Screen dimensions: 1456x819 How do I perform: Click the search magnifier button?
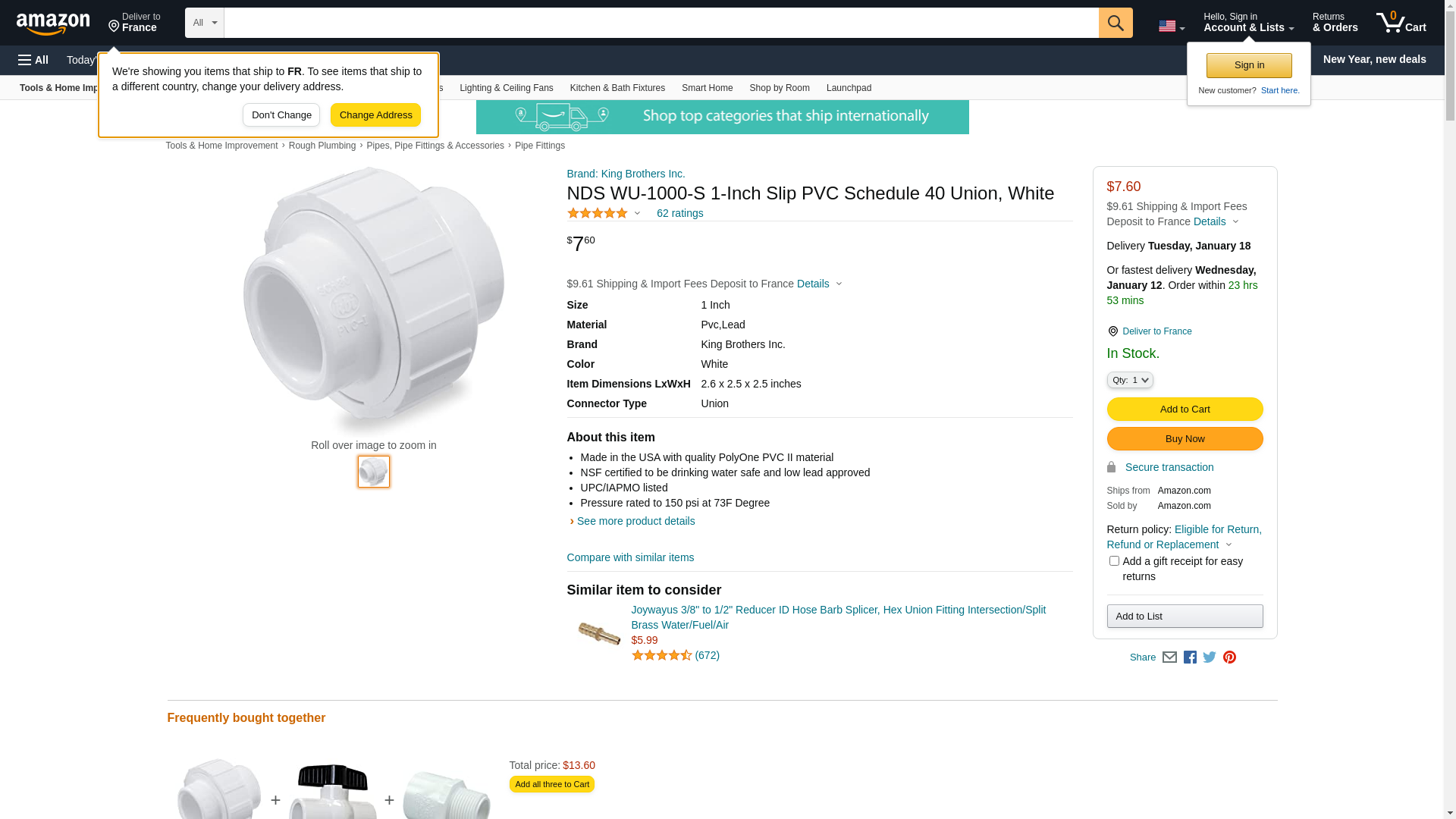coord(1115,23)
